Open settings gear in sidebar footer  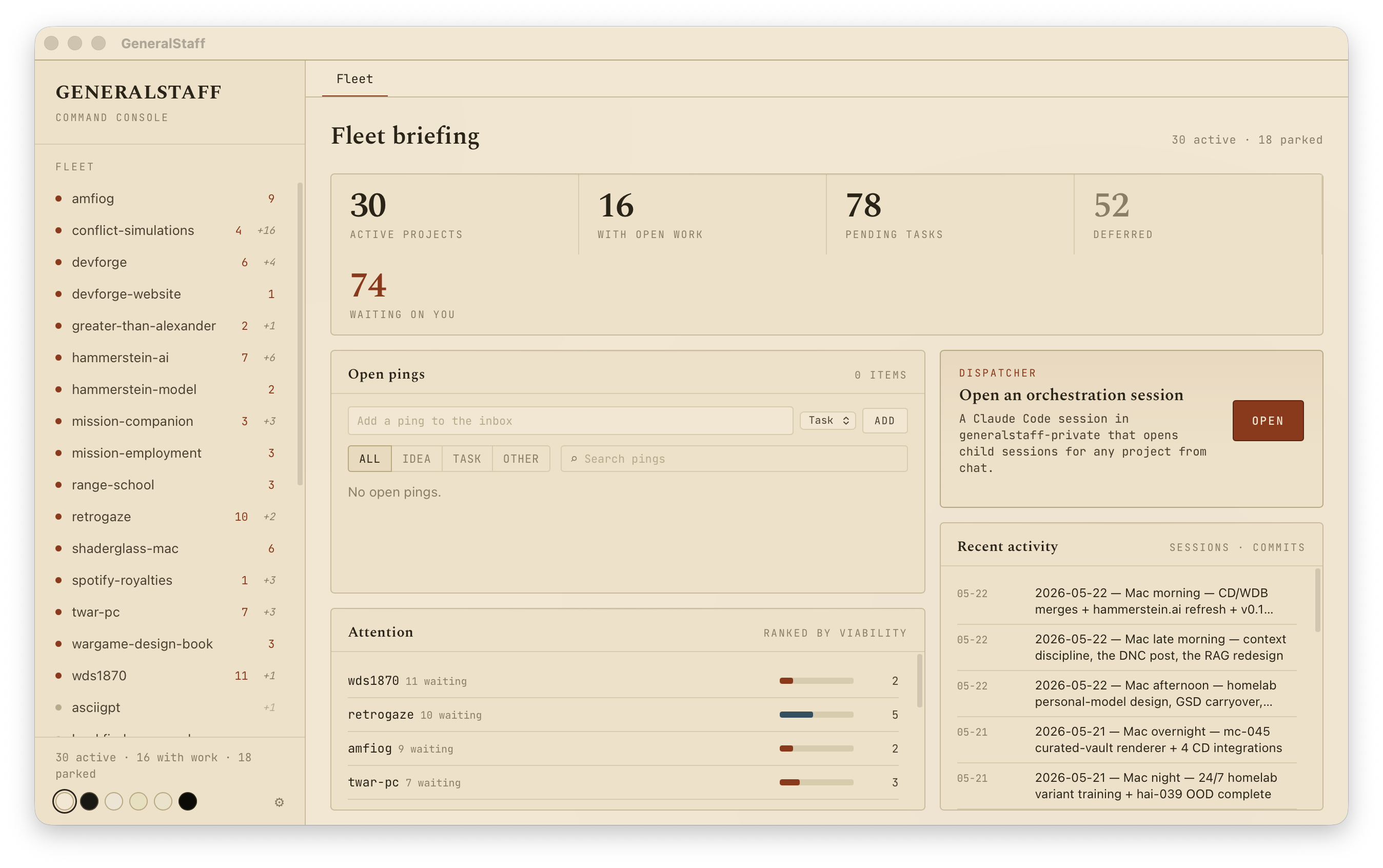pyautogui.click(x=279, y=802)
